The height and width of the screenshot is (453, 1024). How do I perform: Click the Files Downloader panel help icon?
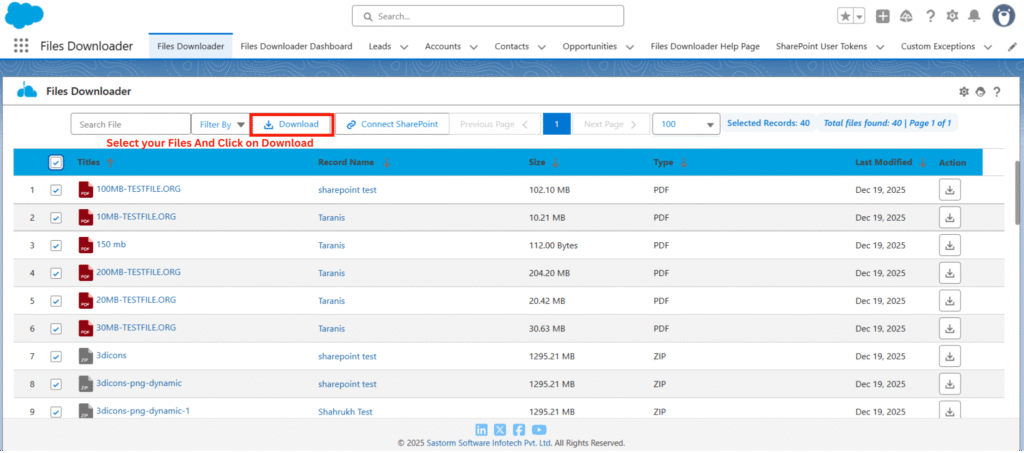(997, 92)
